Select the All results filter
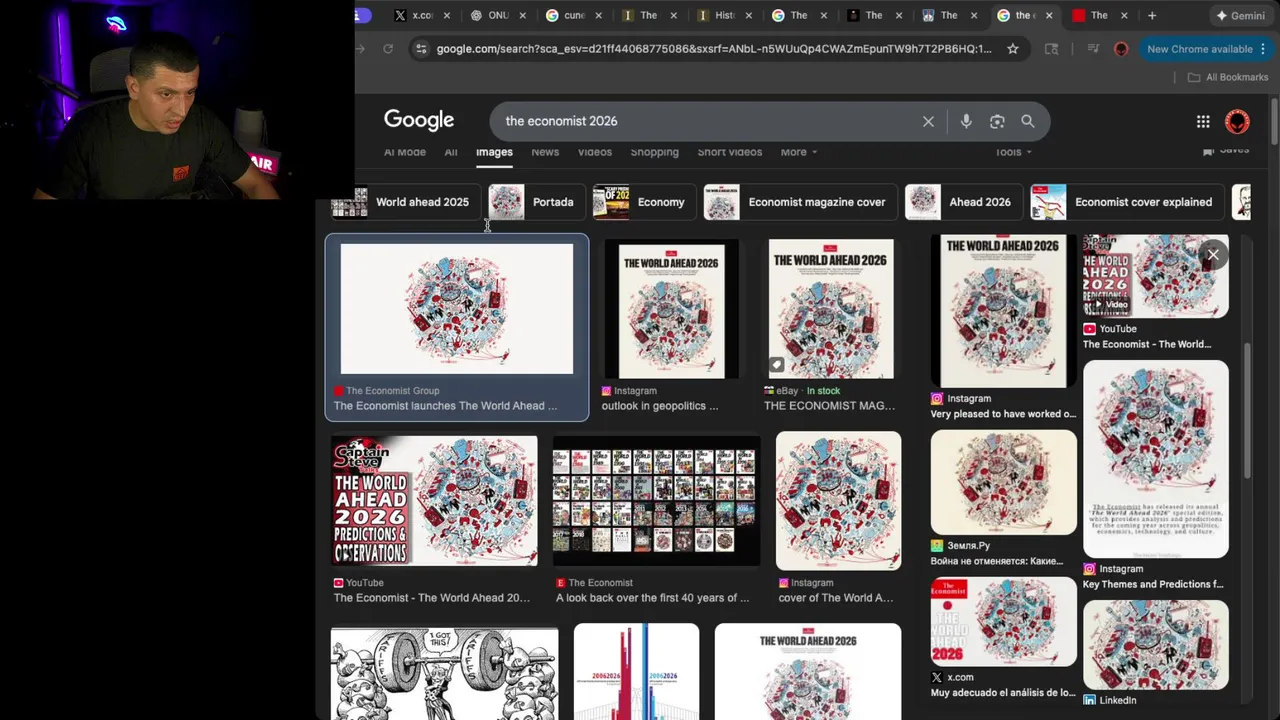Screen dimensions: 1280x720 pyautogui.click(x=451, y=152)
